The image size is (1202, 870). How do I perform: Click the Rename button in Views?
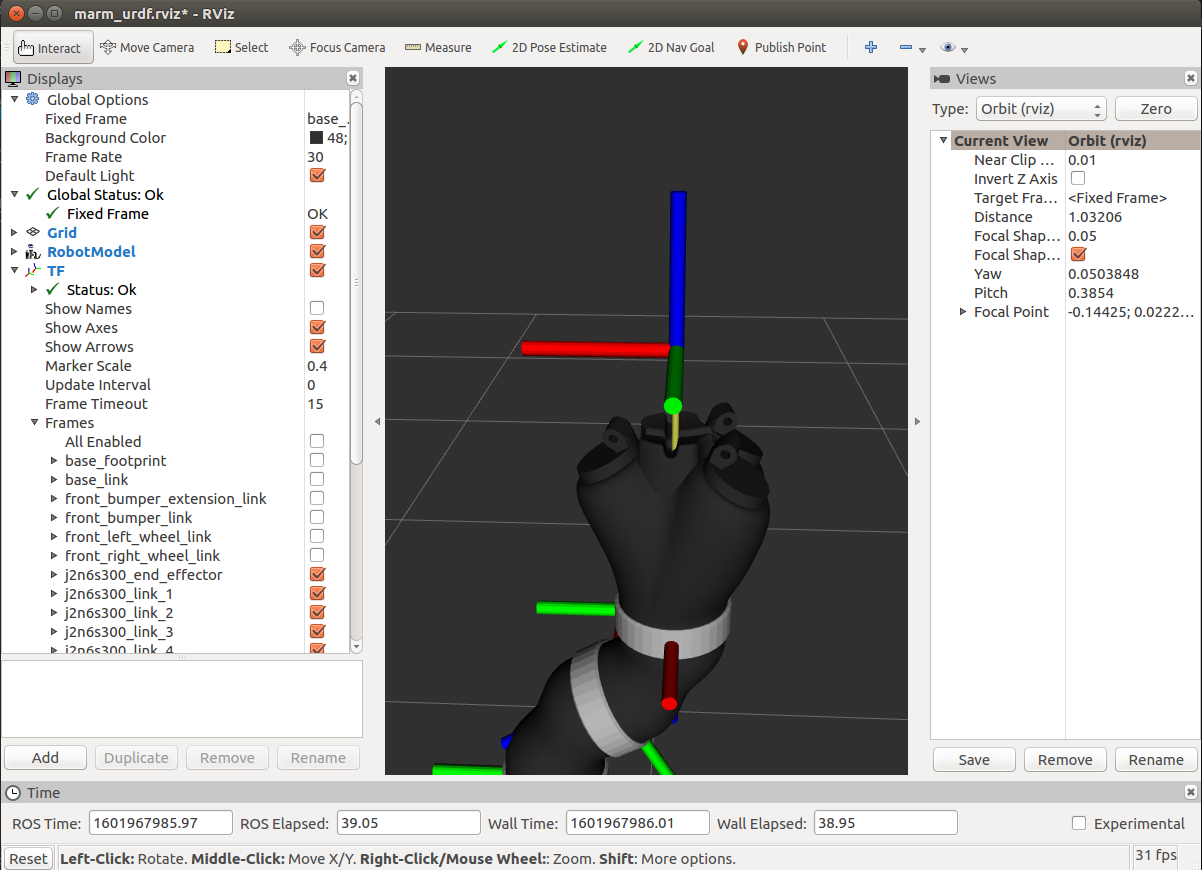tap(1156, 760)
